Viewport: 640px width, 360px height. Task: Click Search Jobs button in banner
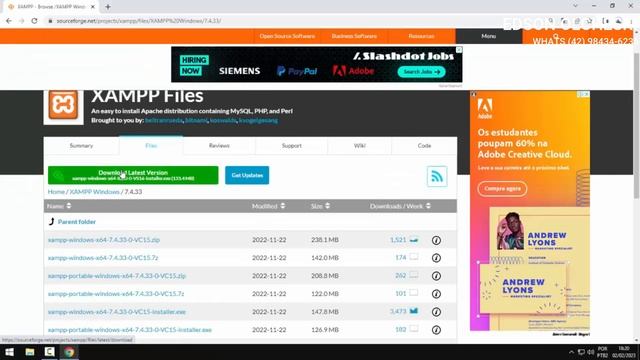tap(422, 72)
